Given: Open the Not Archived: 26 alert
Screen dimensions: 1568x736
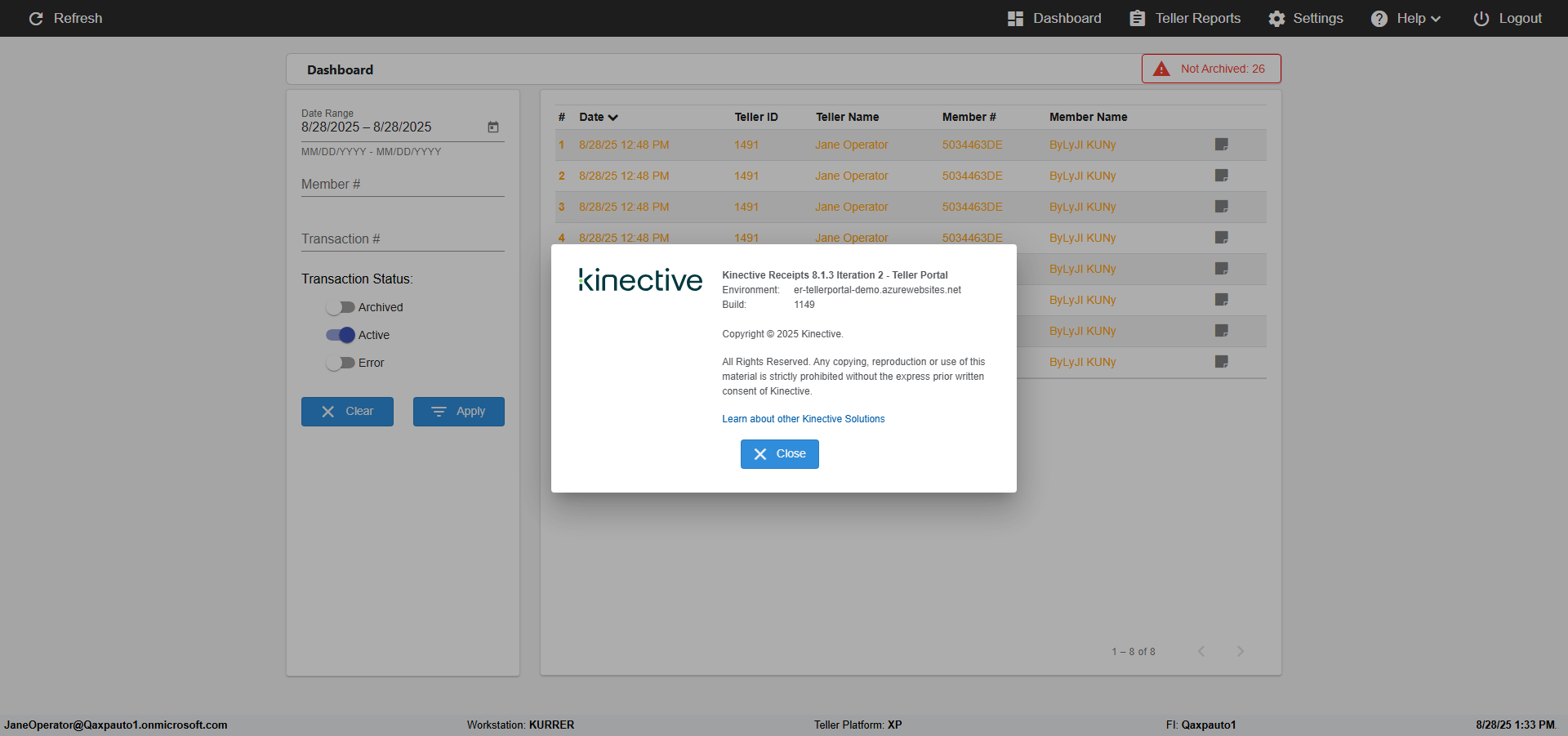Looking at the screenshot, I should click(1211, 69).
